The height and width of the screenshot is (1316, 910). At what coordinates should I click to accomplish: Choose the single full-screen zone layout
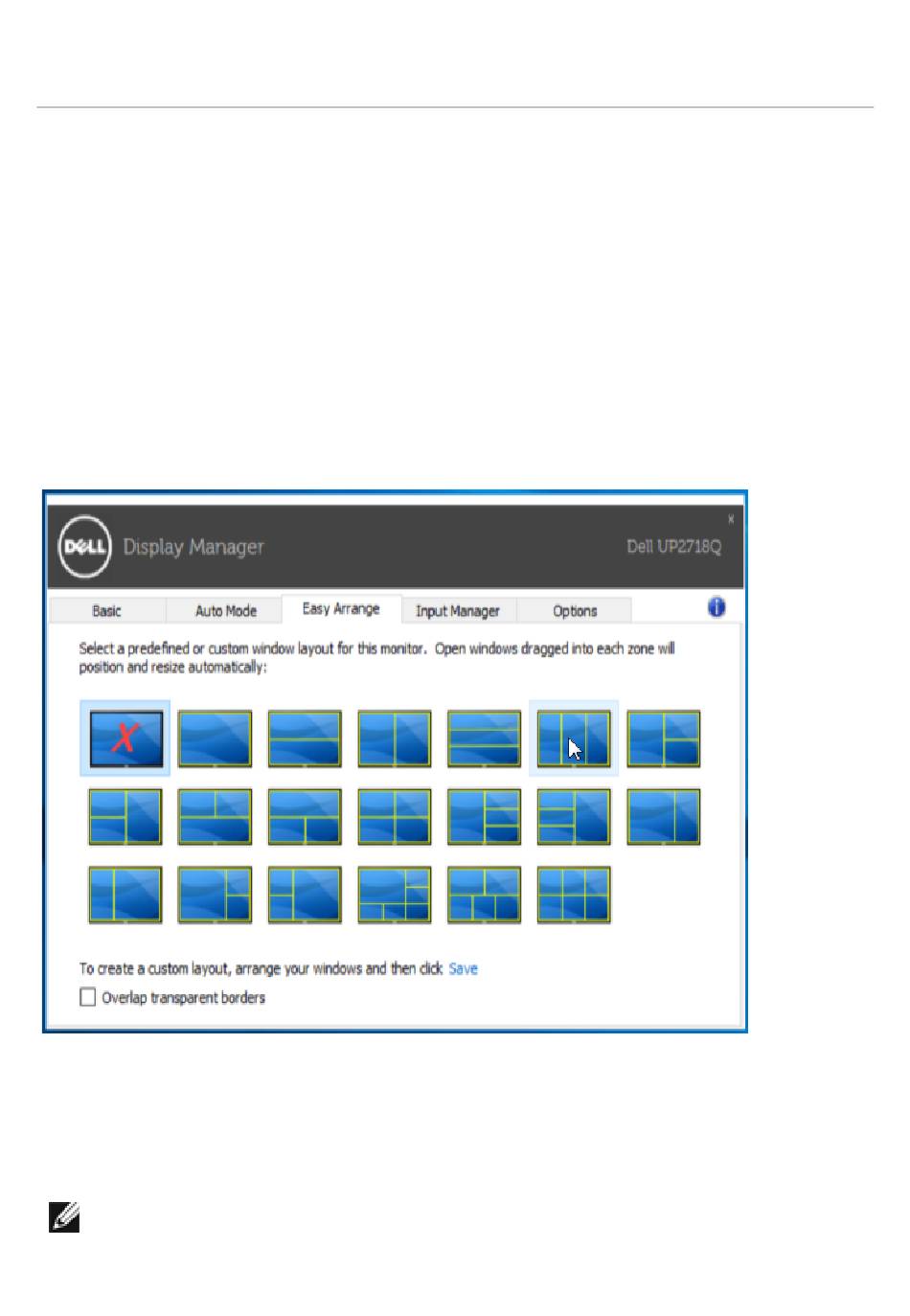215,737
